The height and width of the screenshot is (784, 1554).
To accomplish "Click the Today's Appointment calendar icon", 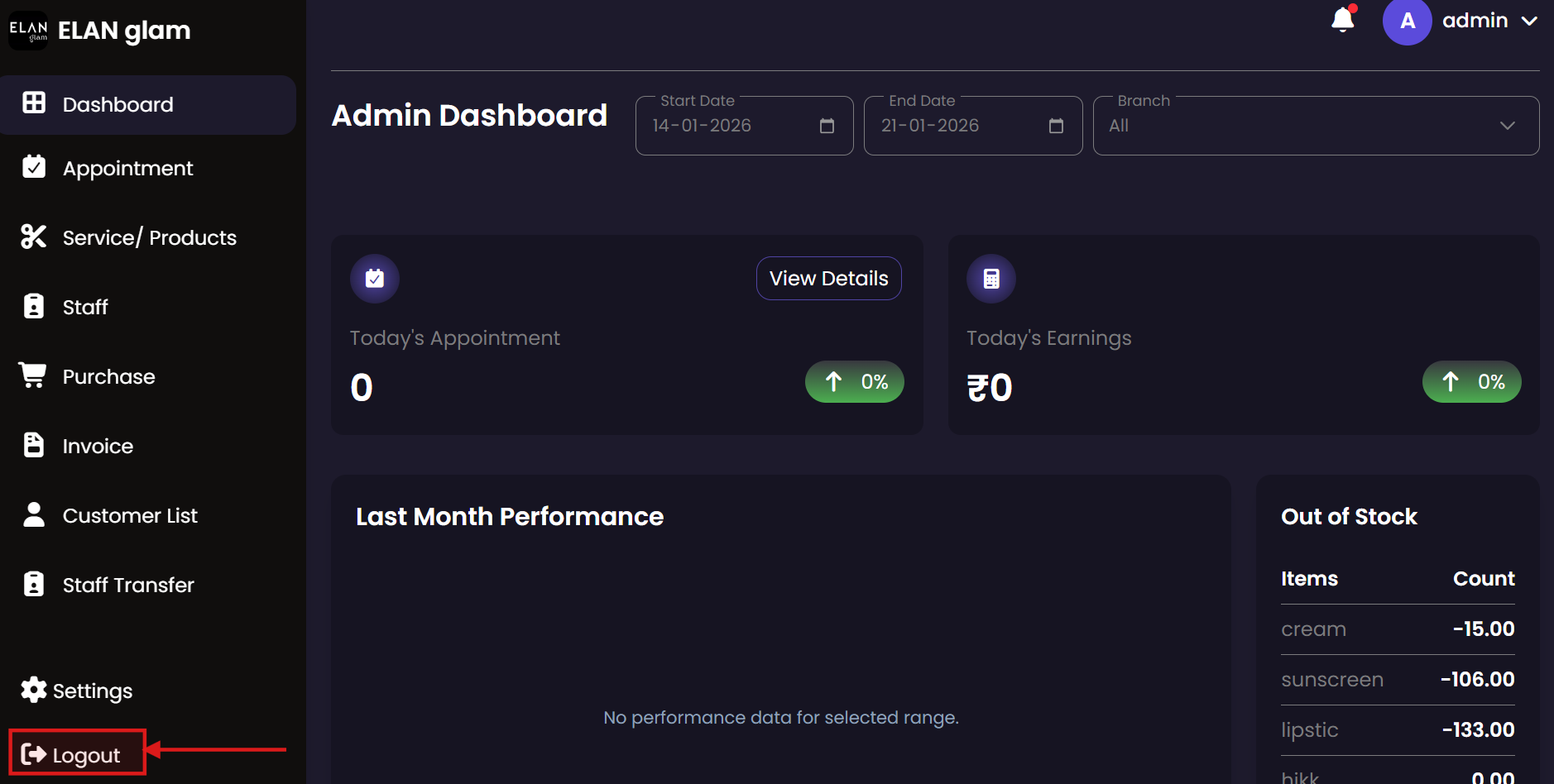I will point(375,279).
